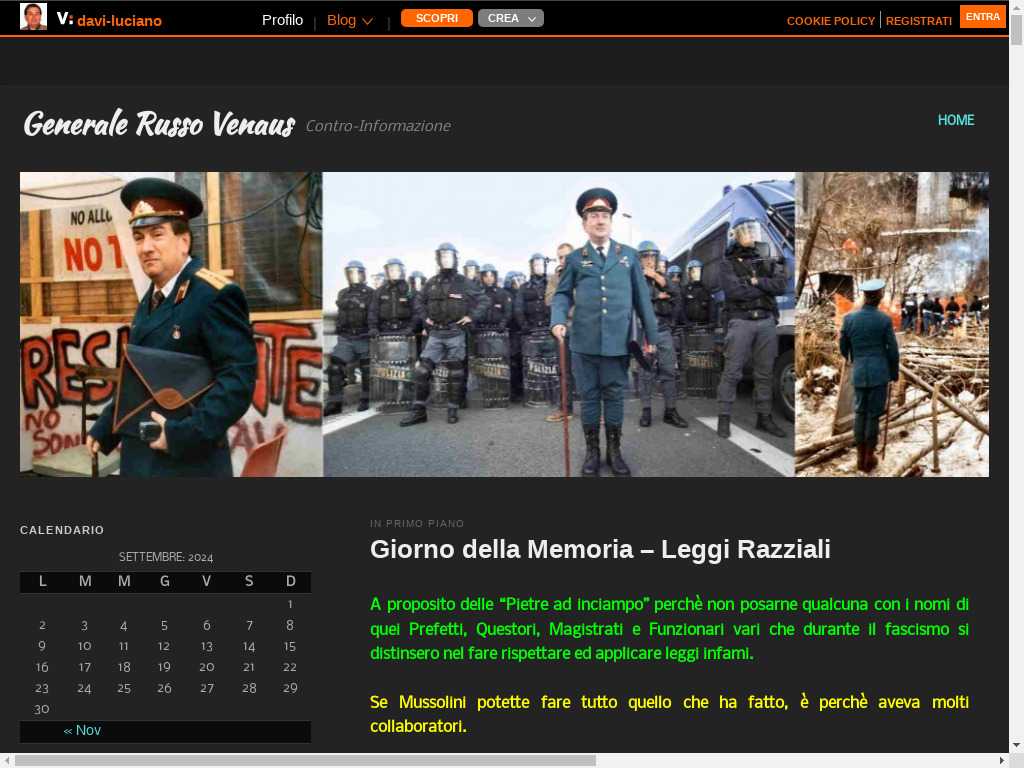Screen dimensions: 1024x768
Task: Click the general with briefcase banner photo
Action: click(x=171, y=324)
